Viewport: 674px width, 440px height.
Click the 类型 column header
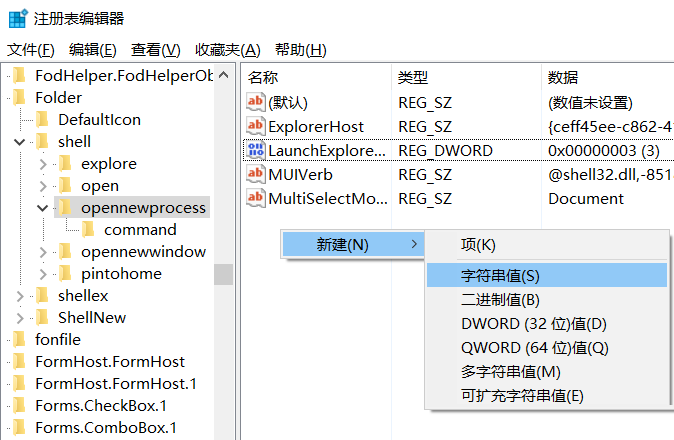413,77
